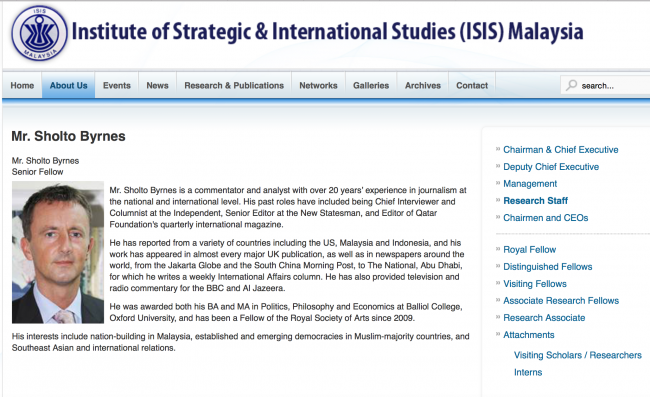Viewport: 650px width, 397px height.
Task: Open Visiting Scholars / Researchers link
Action: click(x=577, y=355)
